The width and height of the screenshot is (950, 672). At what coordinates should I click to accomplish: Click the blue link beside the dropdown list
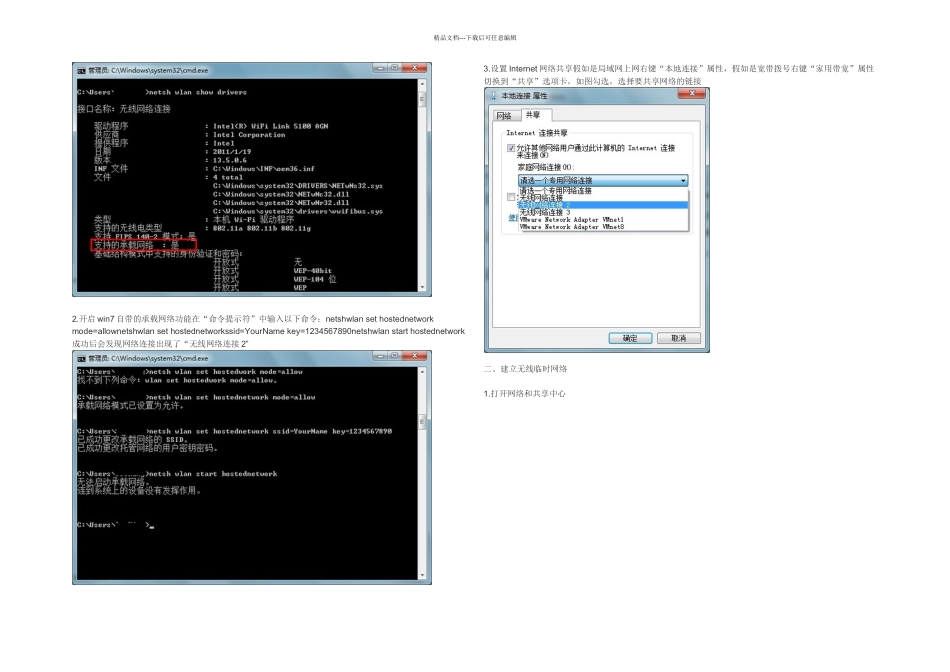tap(513, 218)
